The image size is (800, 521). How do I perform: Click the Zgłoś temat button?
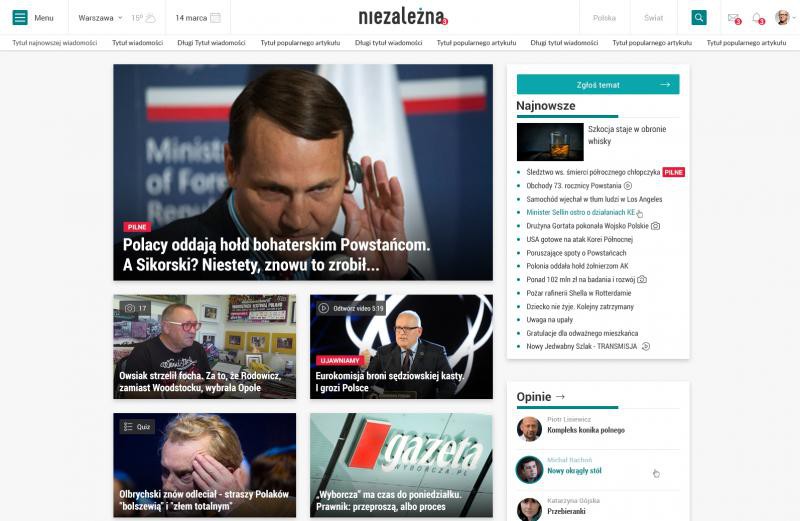tap(598, 84)
